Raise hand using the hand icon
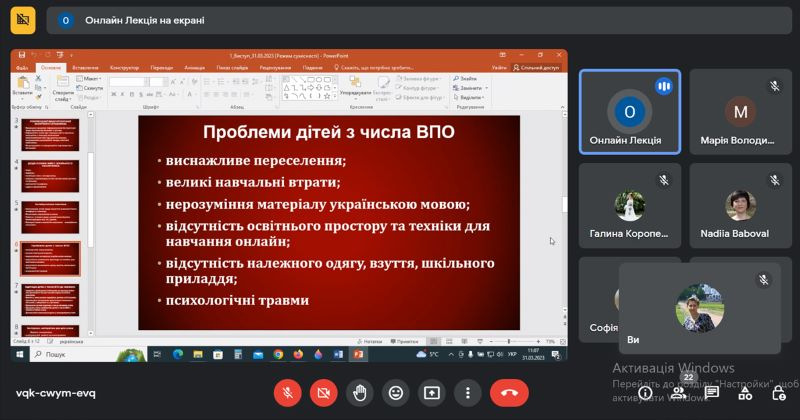 point(360,392)
